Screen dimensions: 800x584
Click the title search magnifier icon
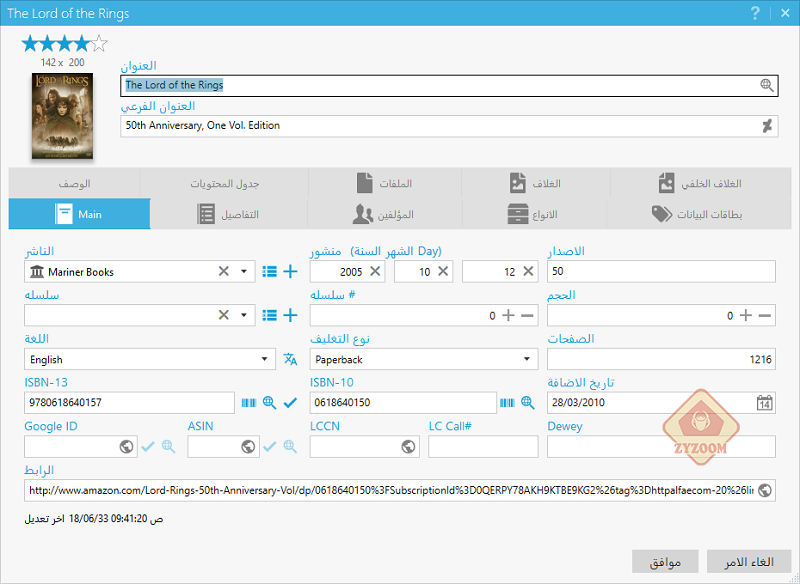click(x=766, y=85)
